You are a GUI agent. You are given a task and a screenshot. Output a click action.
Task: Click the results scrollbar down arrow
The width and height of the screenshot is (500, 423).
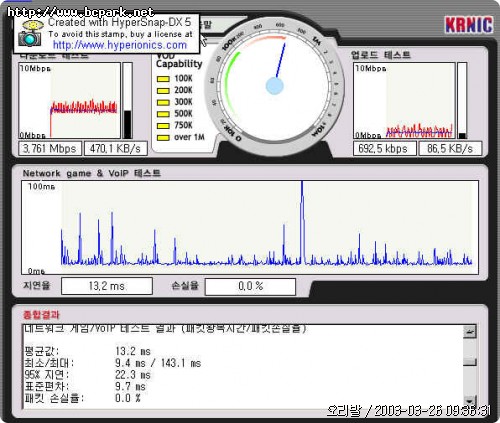pos(470,401)
